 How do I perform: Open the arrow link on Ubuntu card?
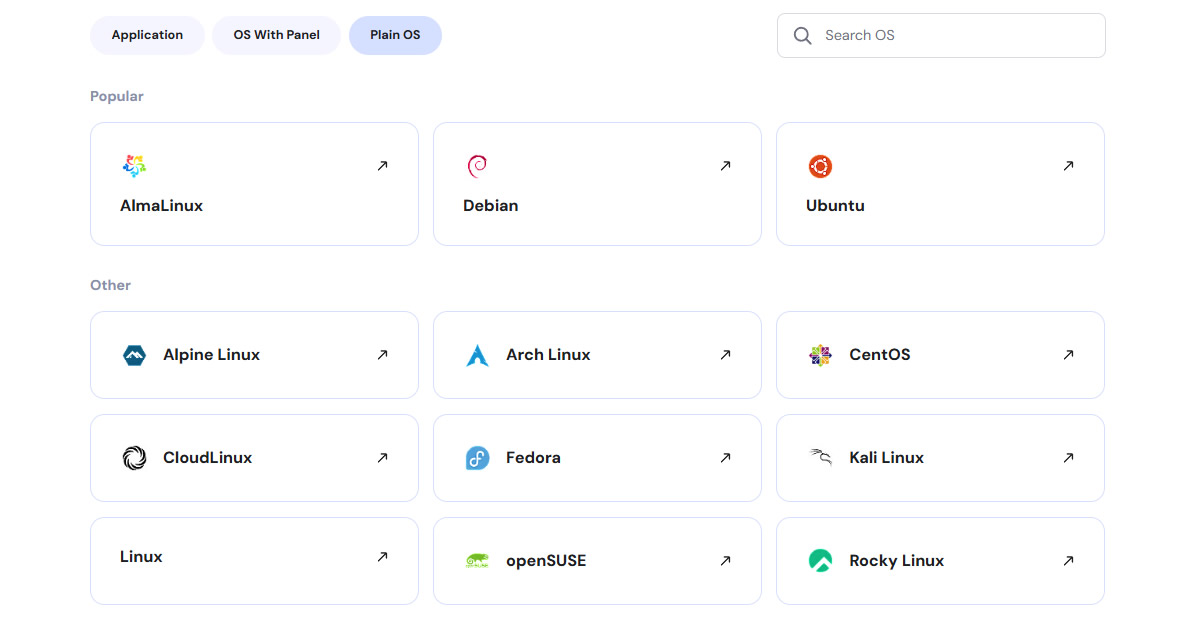coord(1068,166)
